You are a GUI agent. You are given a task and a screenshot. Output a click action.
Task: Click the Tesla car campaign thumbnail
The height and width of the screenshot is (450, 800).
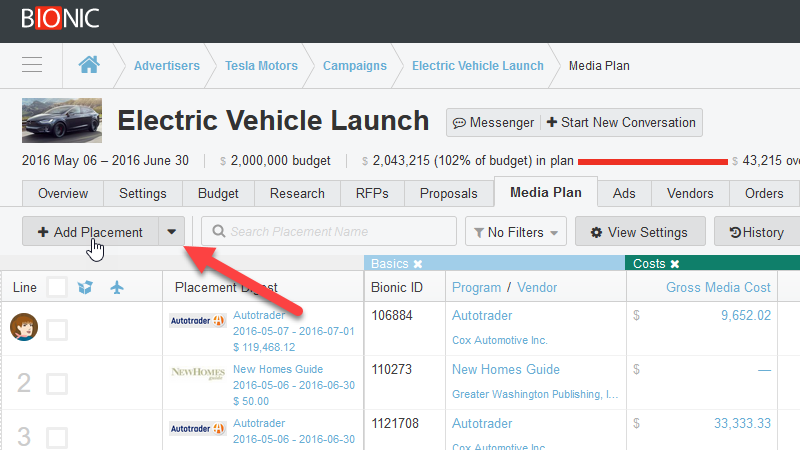point(62,120)
